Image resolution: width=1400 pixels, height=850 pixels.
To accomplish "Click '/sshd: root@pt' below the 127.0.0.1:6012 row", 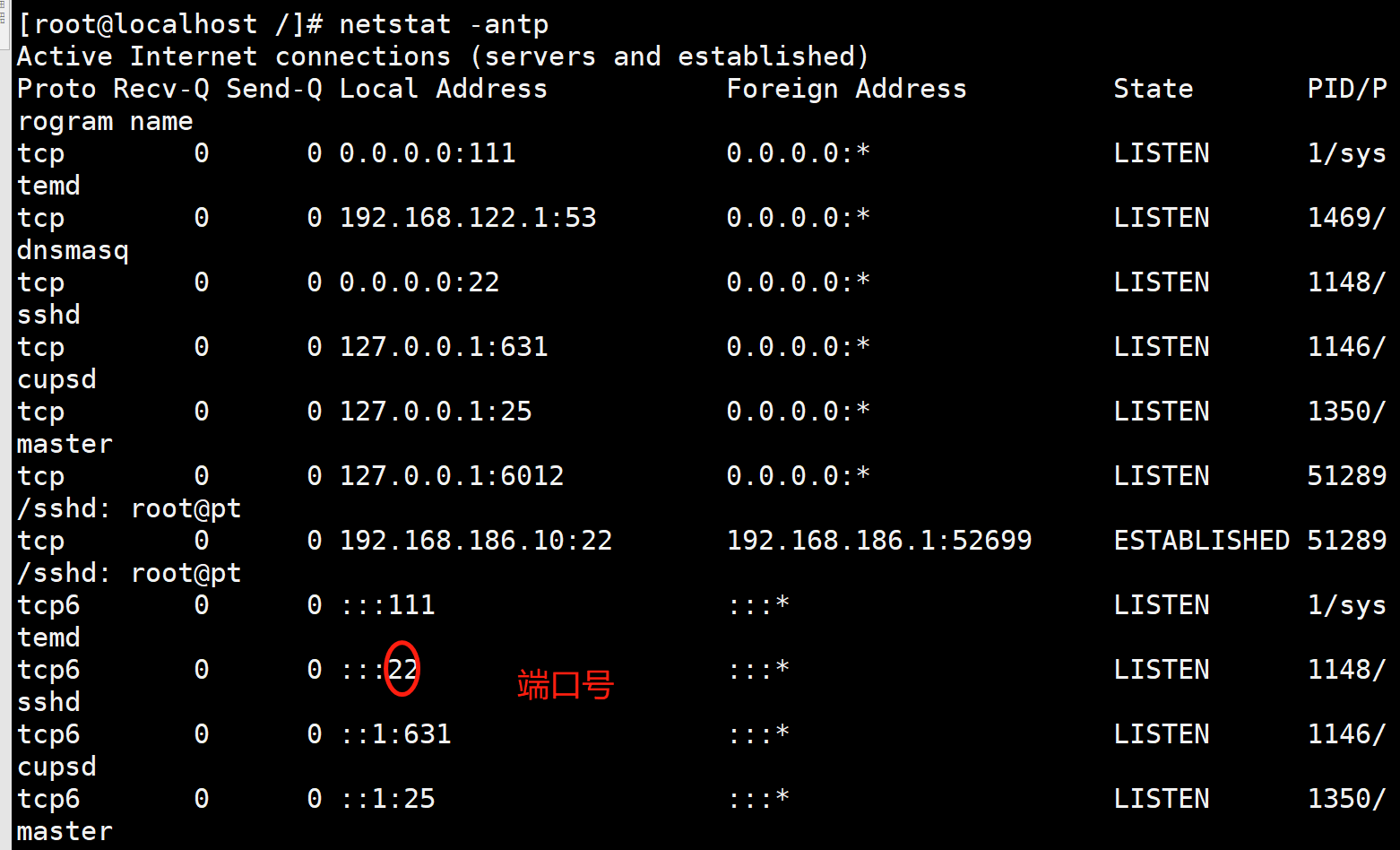I will coord(130,508).
